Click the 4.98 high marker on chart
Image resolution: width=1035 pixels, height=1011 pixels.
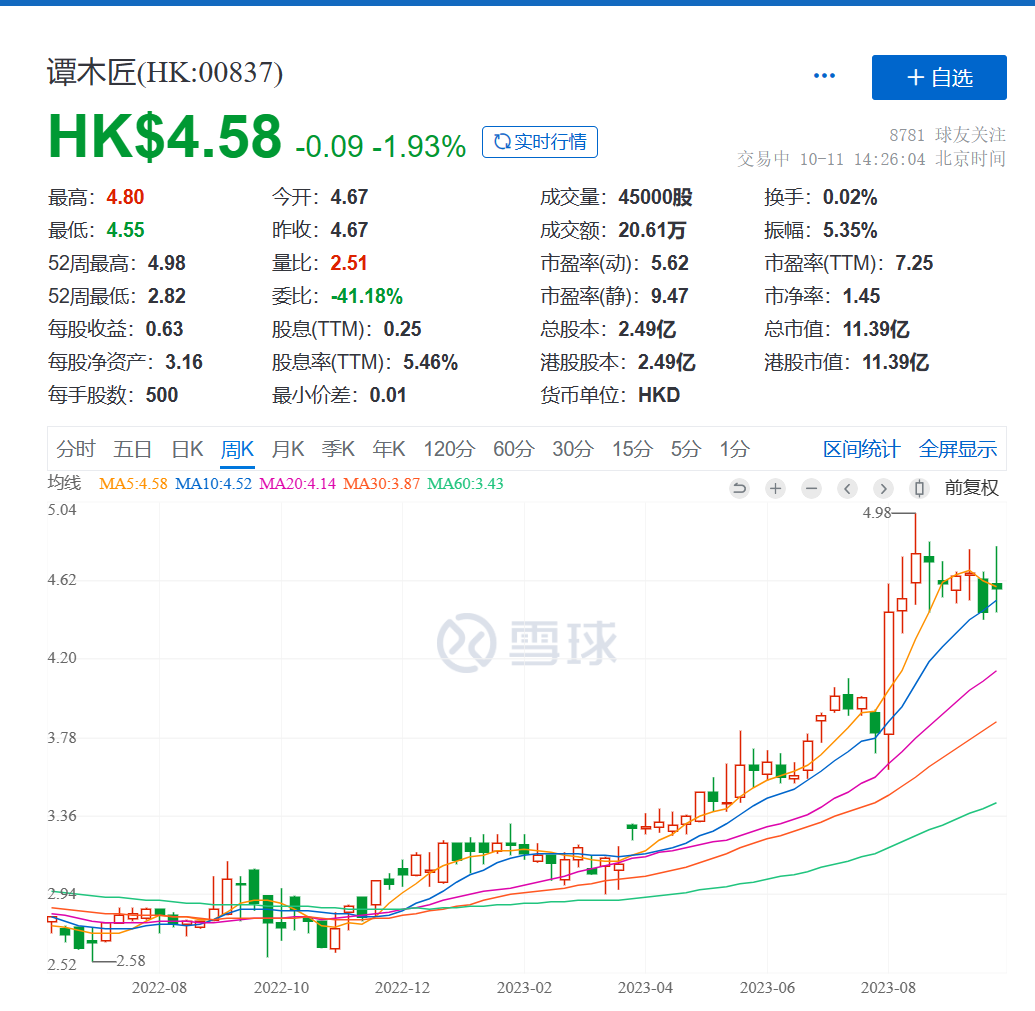coord(877,513)
